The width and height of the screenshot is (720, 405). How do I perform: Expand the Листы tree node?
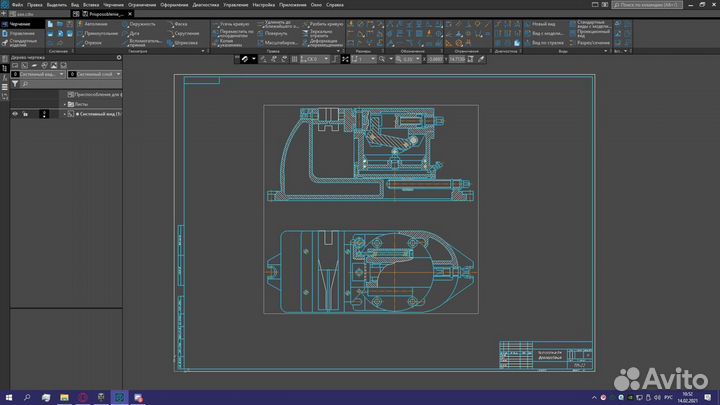point(65,104)
